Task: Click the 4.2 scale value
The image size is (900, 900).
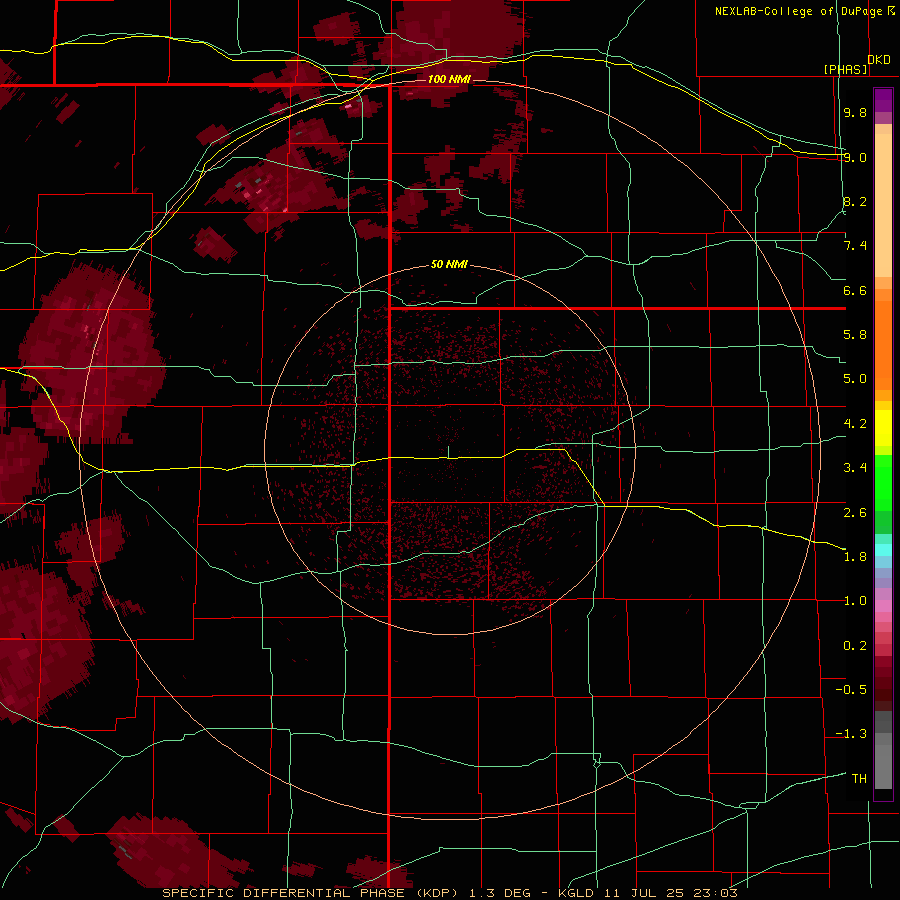Action: tap(855, 423)
